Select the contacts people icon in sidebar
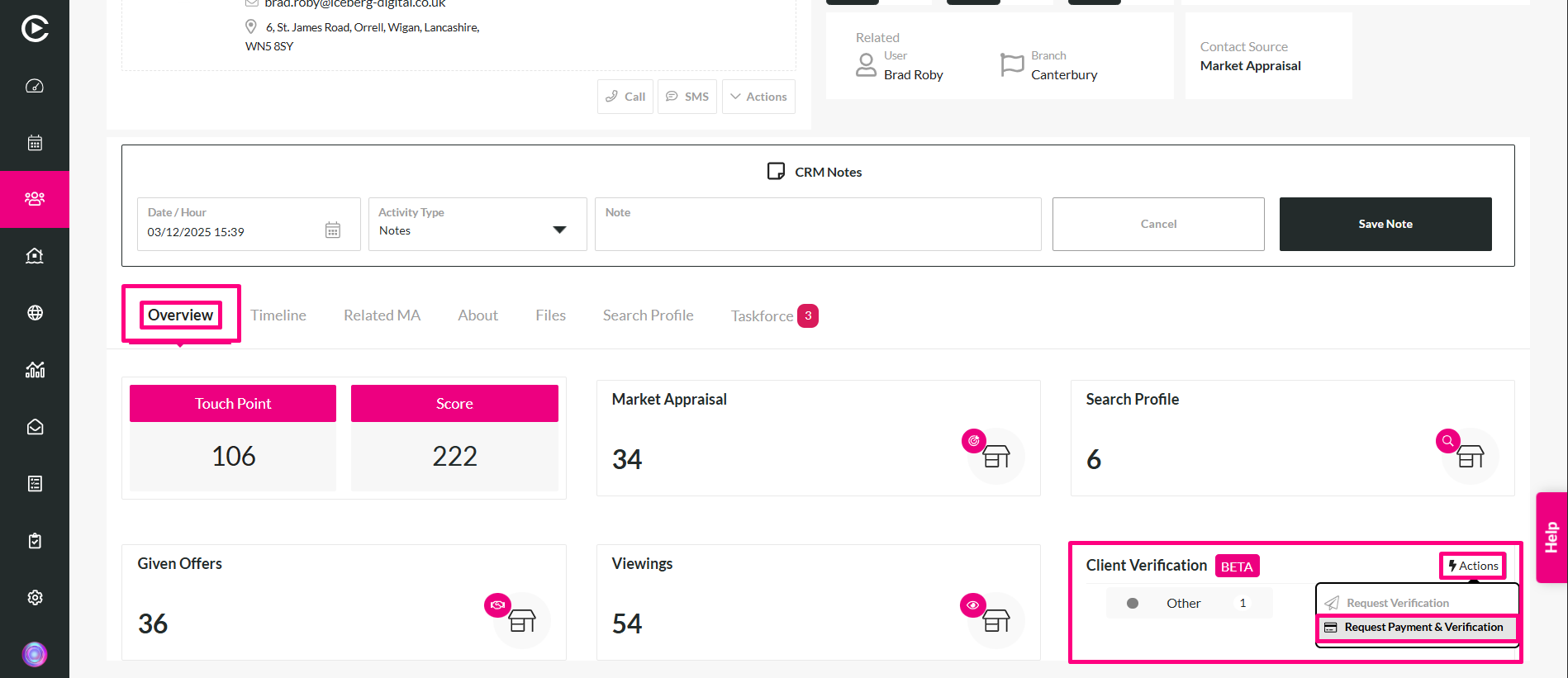This screenshot has width=1568, height=678. point(35,199)
